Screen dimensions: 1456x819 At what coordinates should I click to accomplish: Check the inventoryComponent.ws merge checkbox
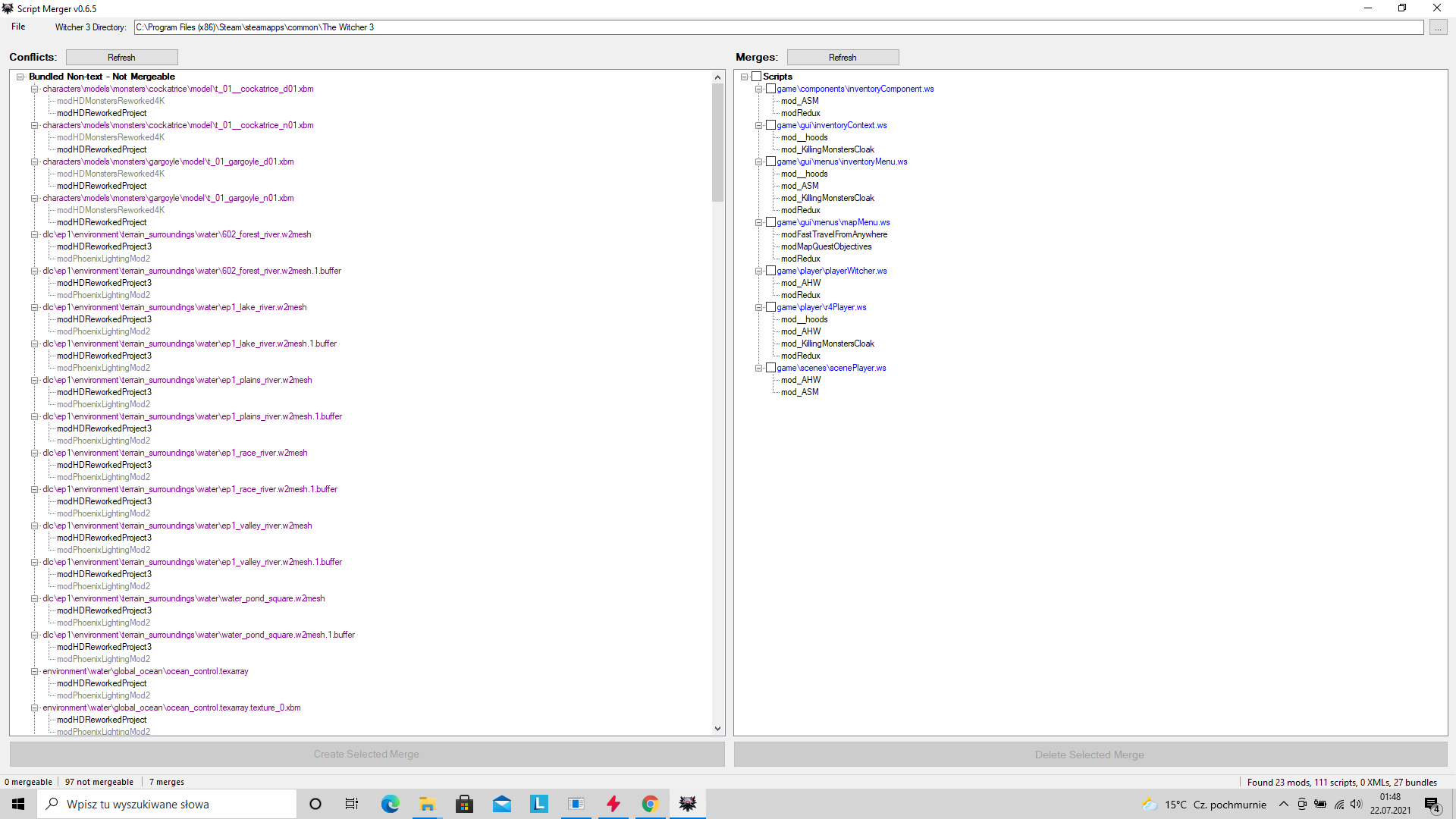770,89
